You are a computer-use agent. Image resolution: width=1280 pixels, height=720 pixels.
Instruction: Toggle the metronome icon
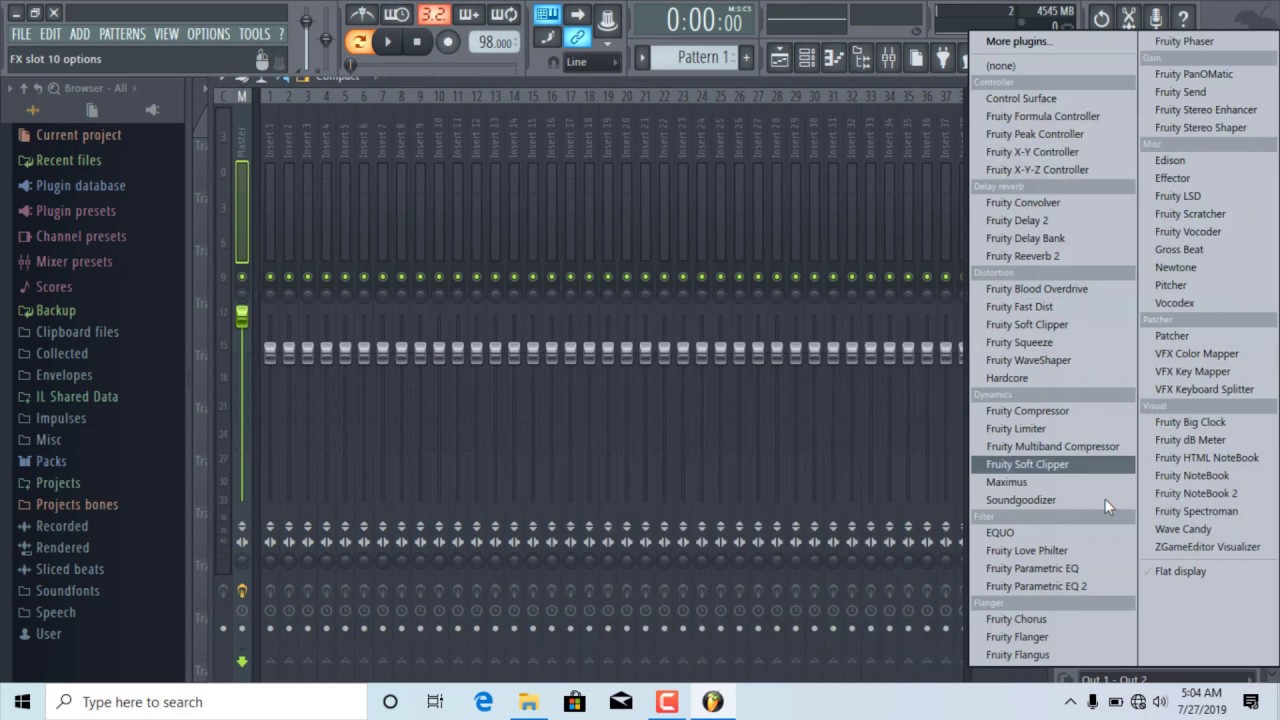(x=361, y=15)
